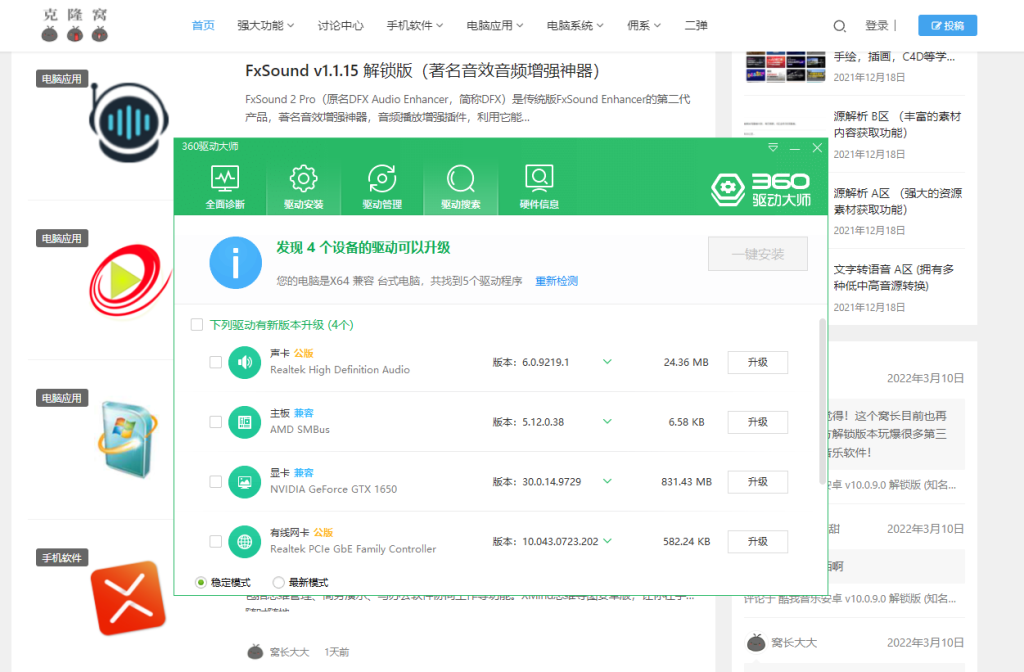The height and width of the screenshot is (672, 1024).
Task: Check the 下列驱动有新版本升级 select-all checkbox
Action: (x=197, y=325)
